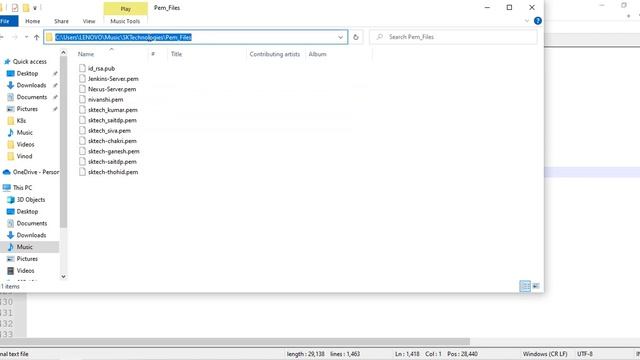Click navigation pane scroll up arrow
The height and width of the screenshot is (360, 640).
[x=63, y=52]
